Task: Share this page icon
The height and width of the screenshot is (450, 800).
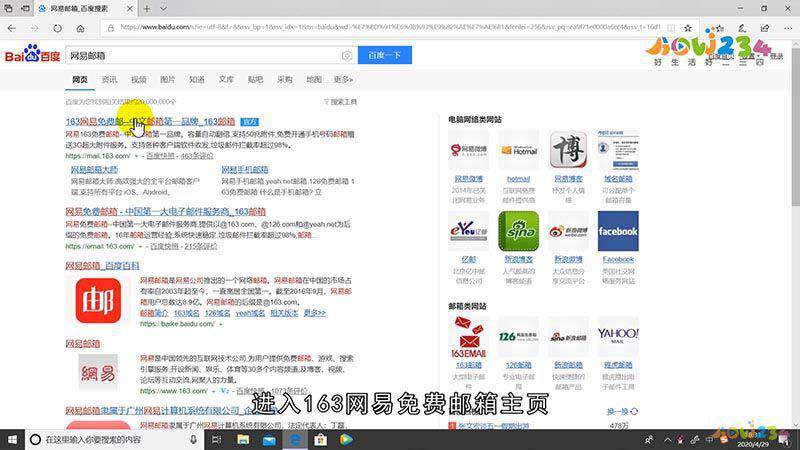Action: tap(765, 28)
